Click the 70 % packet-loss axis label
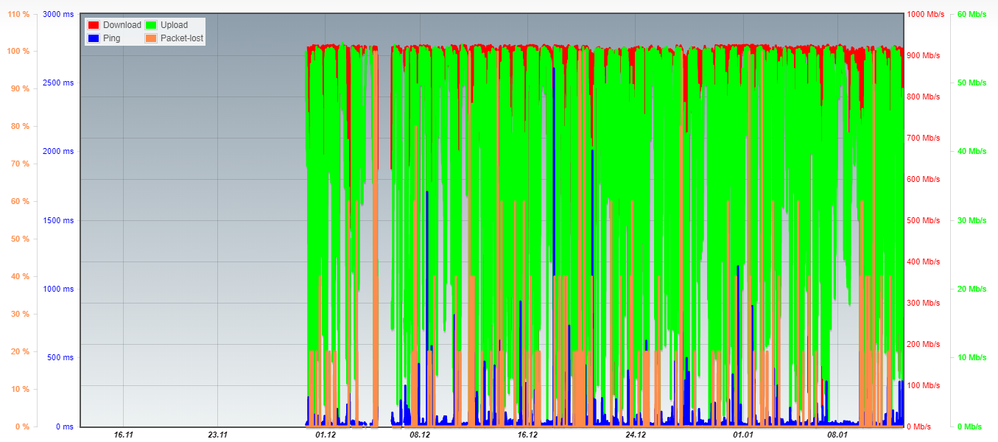The width and height of the screenshot is (998, 442). click(x=21, y=164)
